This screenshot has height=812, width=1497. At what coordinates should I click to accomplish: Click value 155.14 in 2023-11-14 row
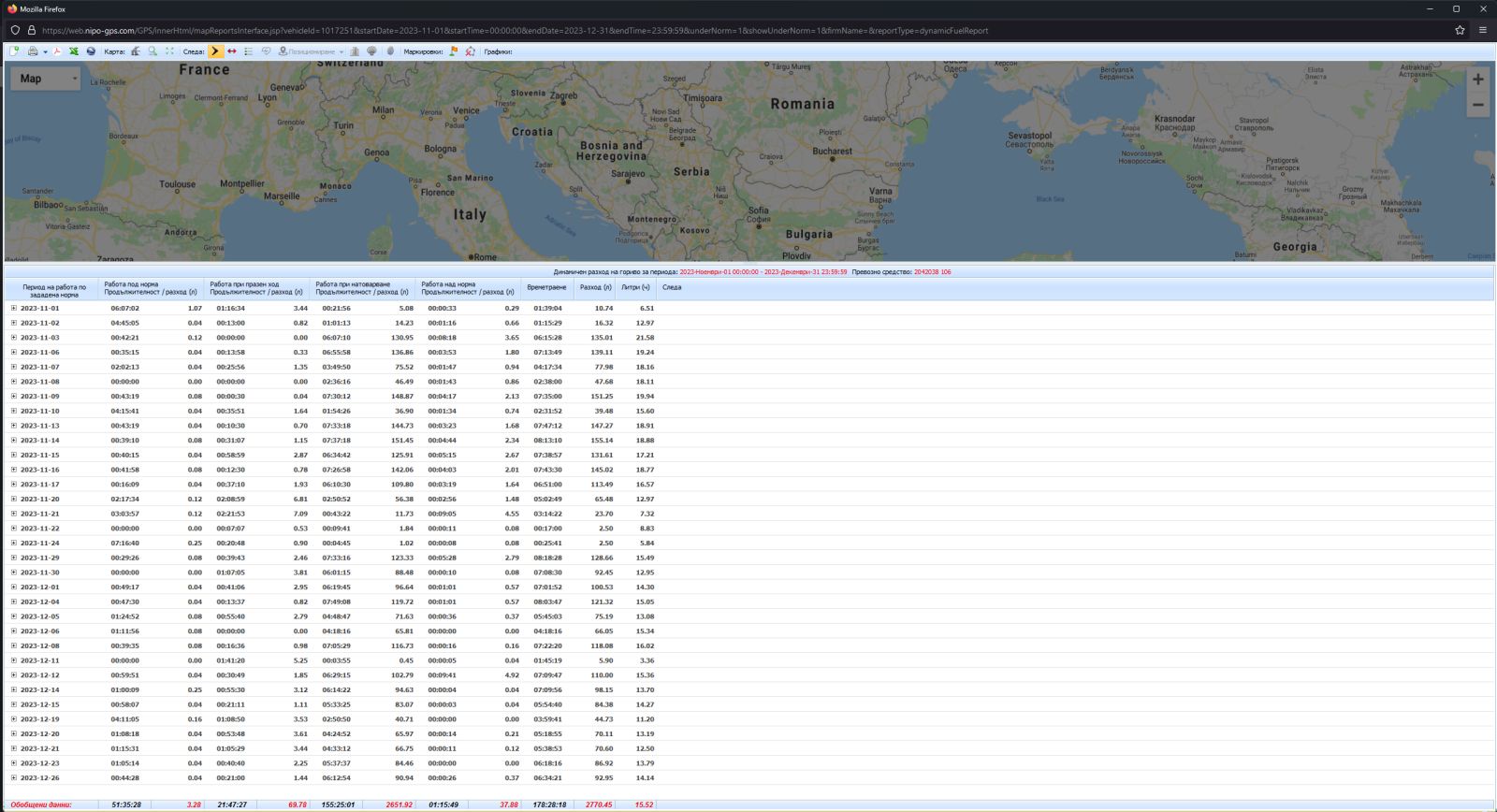click(602, 441)
